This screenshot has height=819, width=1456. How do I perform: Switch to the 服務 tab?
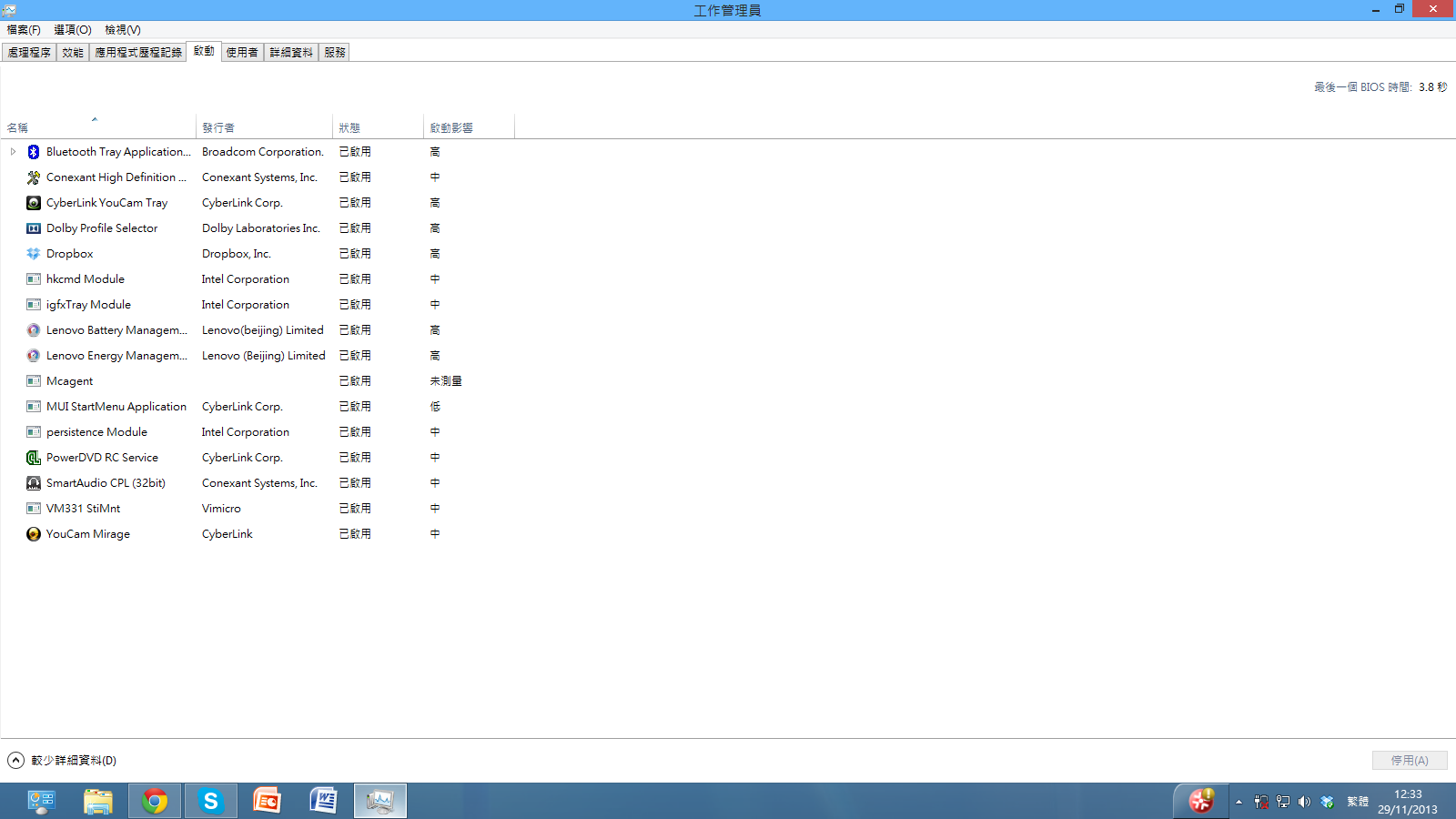[335, 53]
